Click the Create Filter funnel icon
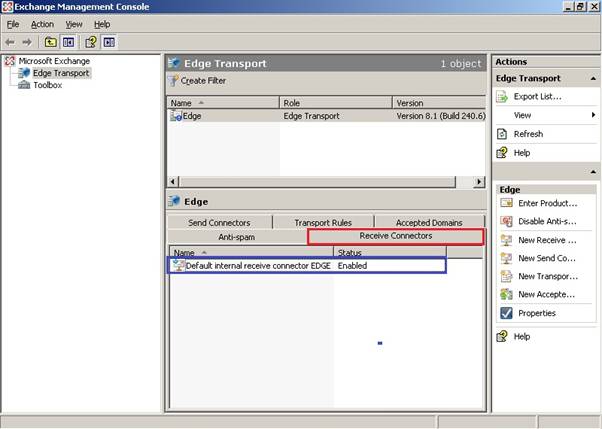The height and width of the screenshot is (429, 602). [x=173, y=81]
